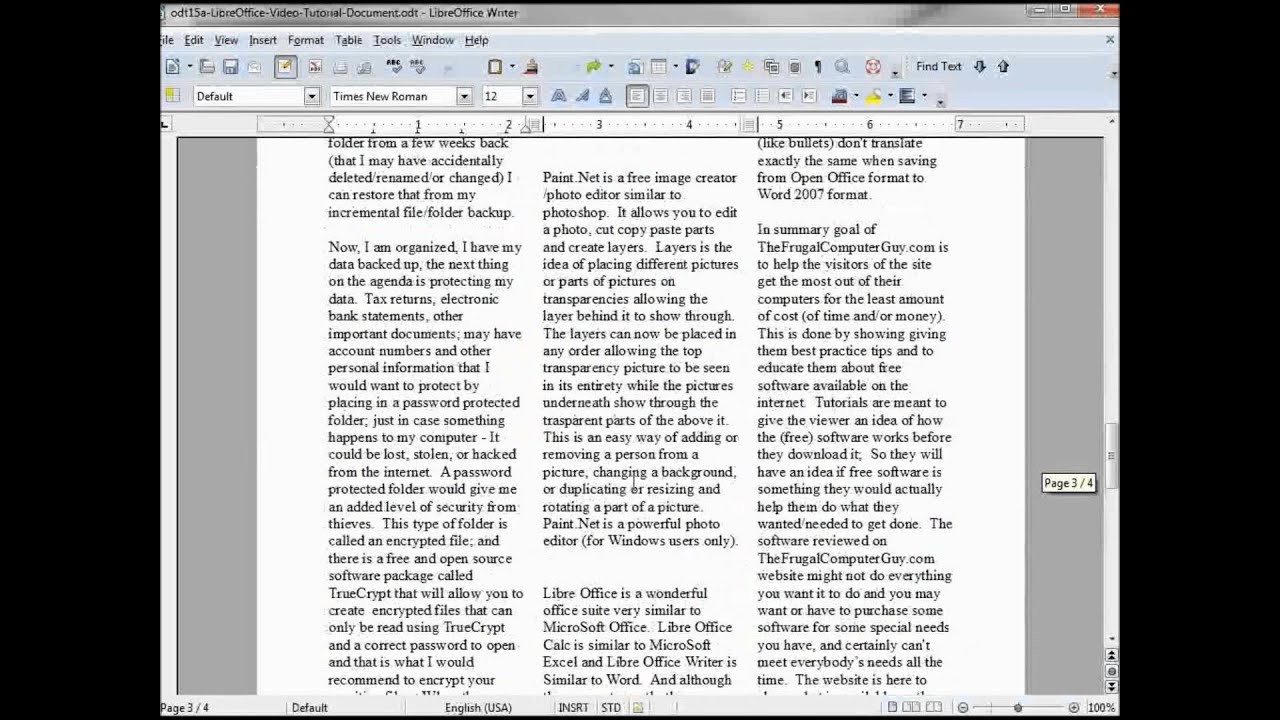Open LibreOffice Help lifebuoy icon
The height and width of the screenshot is (720, 1280).
click(873, 67)
